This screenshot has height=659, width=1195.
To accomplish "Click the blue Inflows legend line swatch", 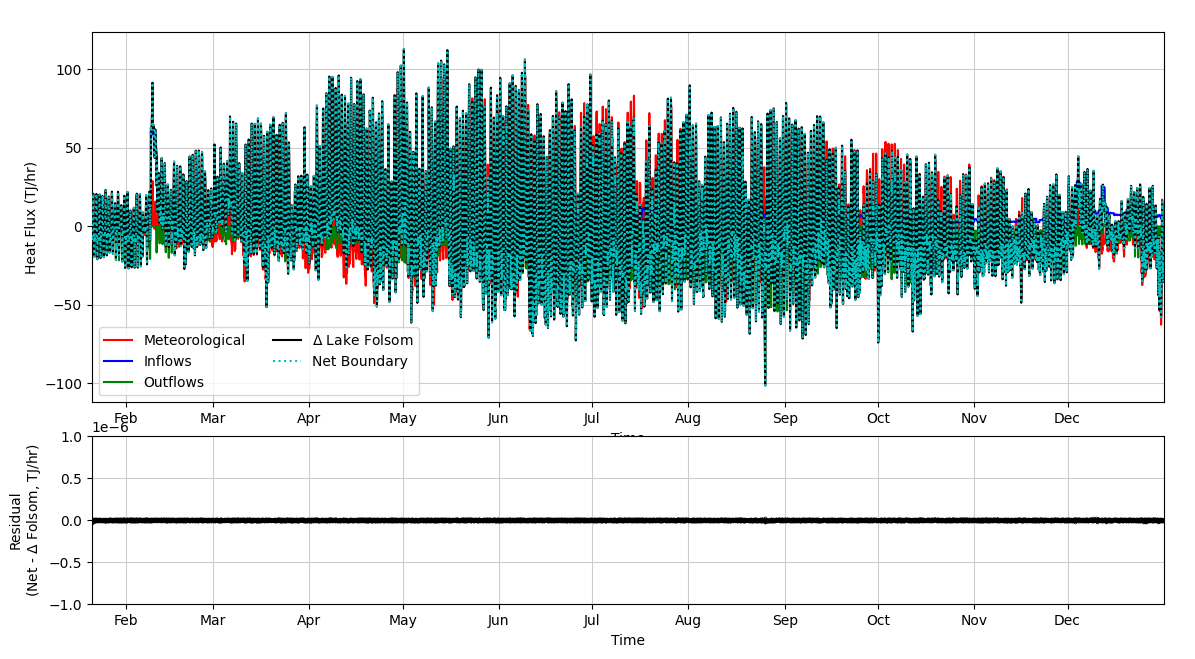I will tap(120, 361).
